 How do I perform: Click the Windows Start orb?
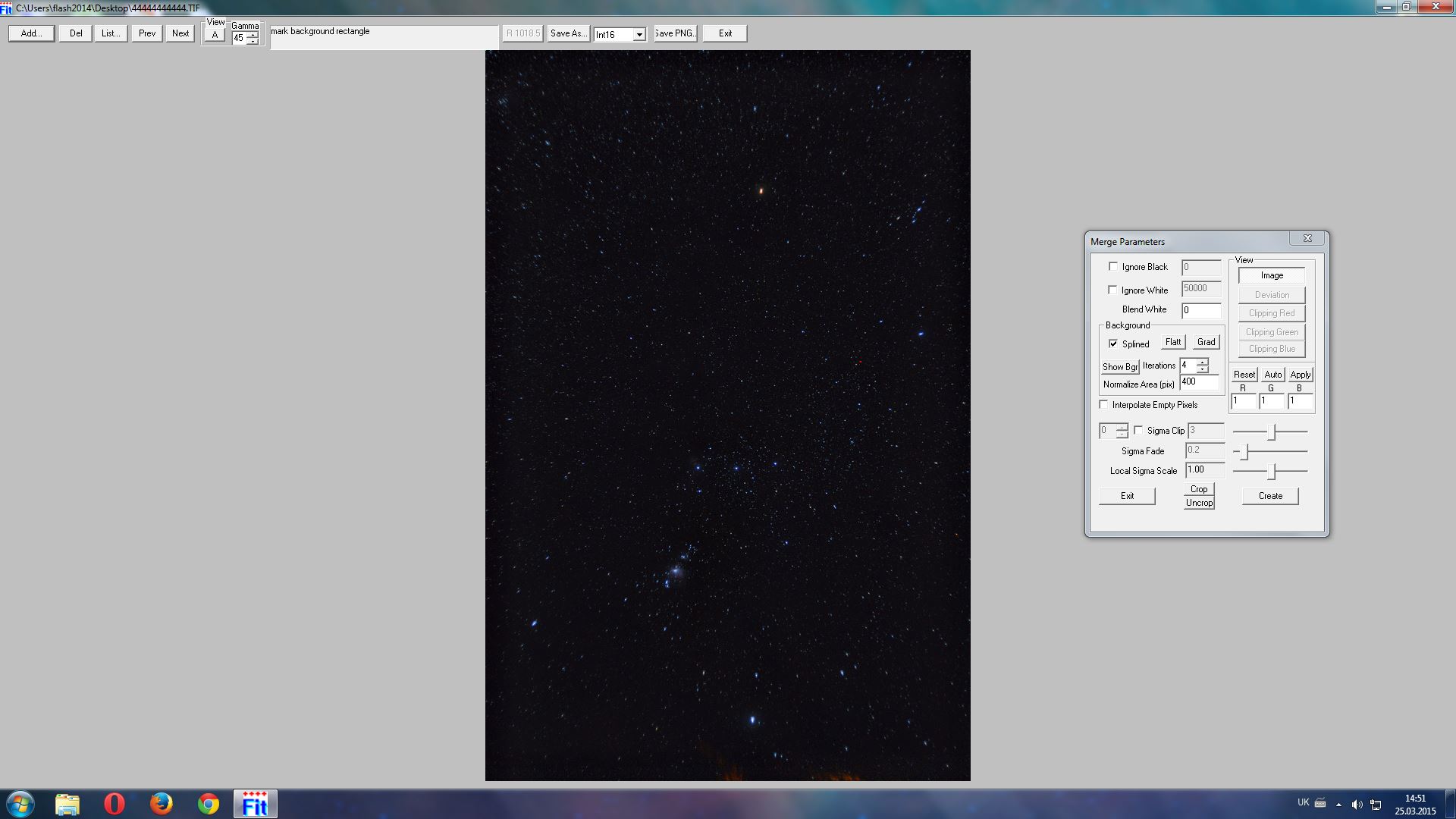(20, 804)
